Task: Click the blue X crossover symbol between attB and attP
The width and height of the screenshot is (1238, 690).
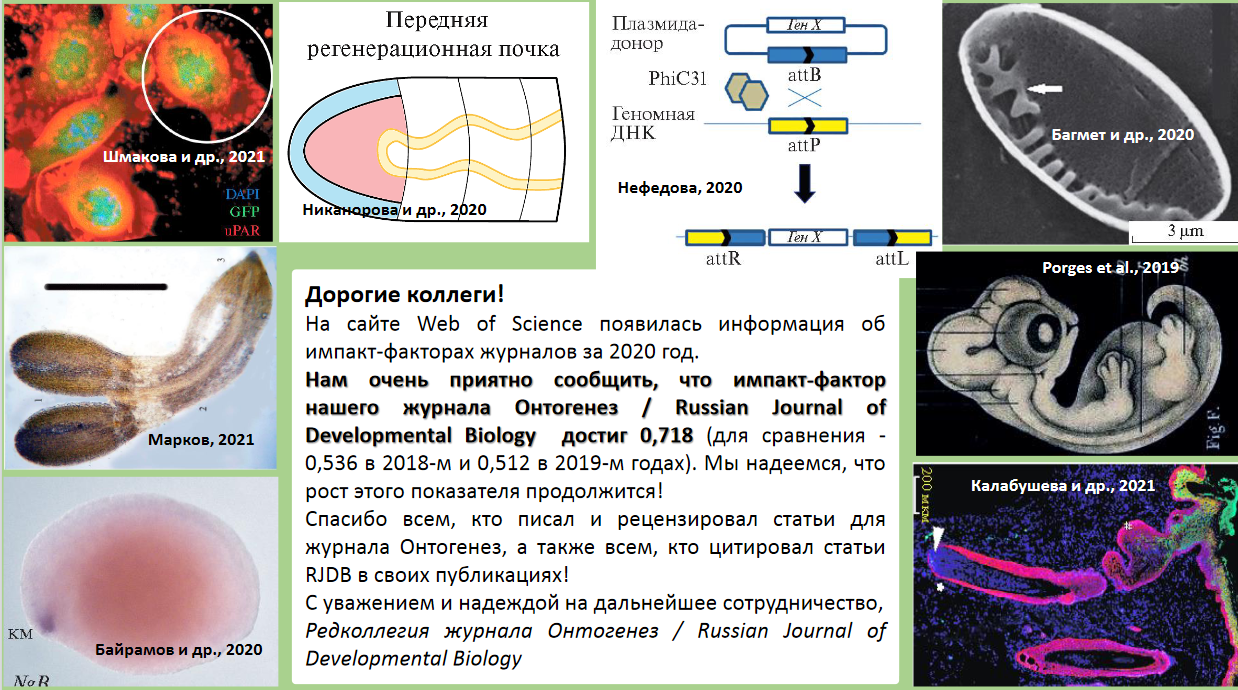Action: 808,97
